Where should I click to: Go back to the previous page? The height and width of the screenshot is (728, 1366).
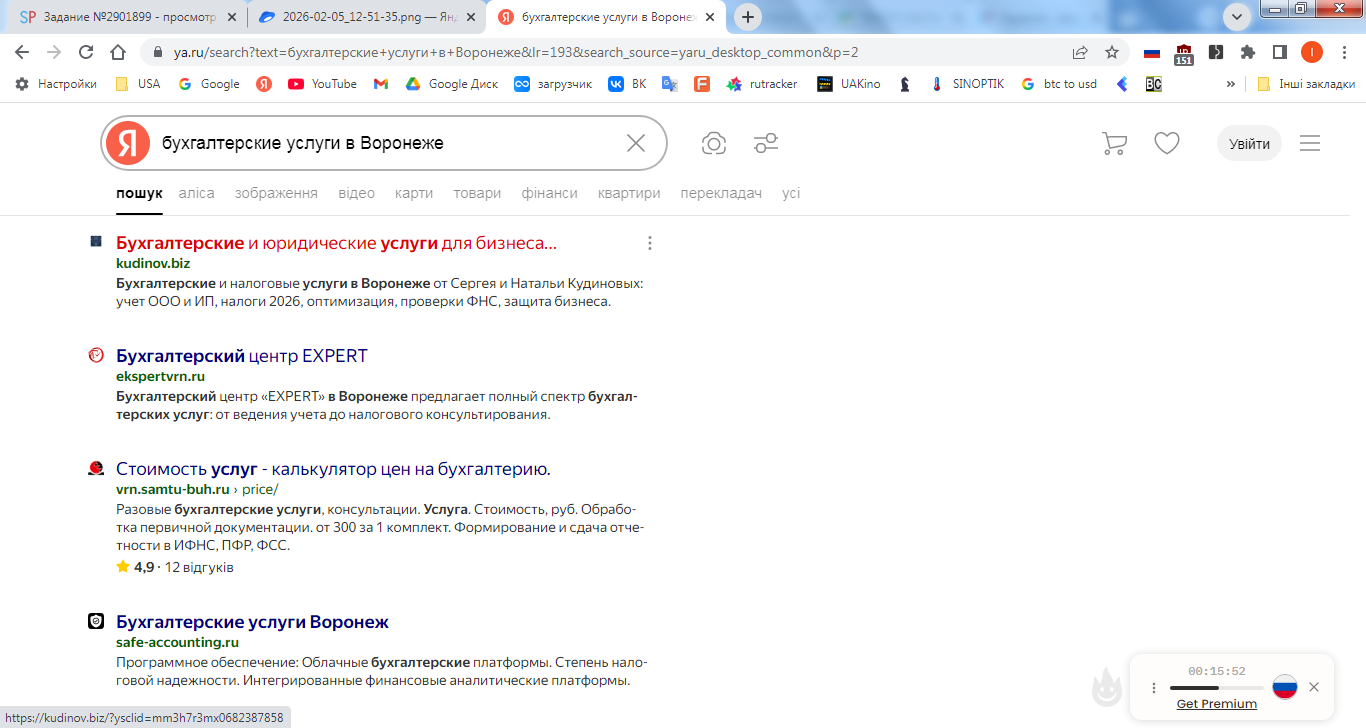(x=21, y=53)
